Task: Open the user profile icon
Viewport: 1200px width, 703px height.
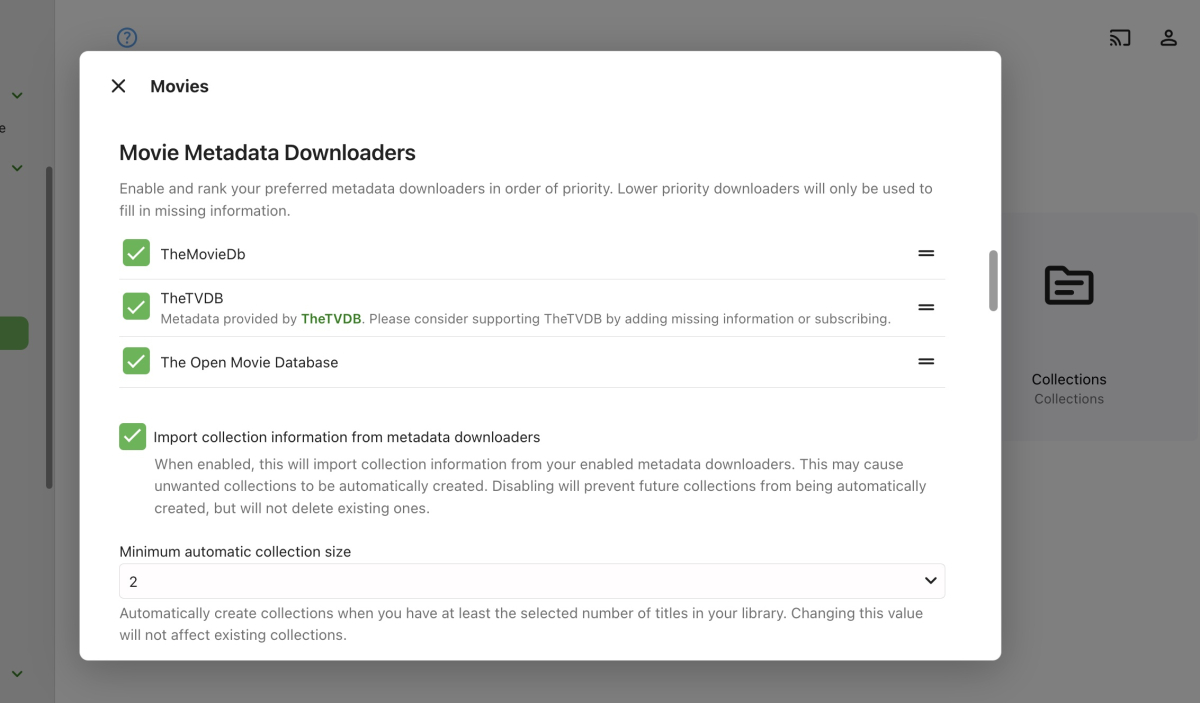Action: [1168, 38]
